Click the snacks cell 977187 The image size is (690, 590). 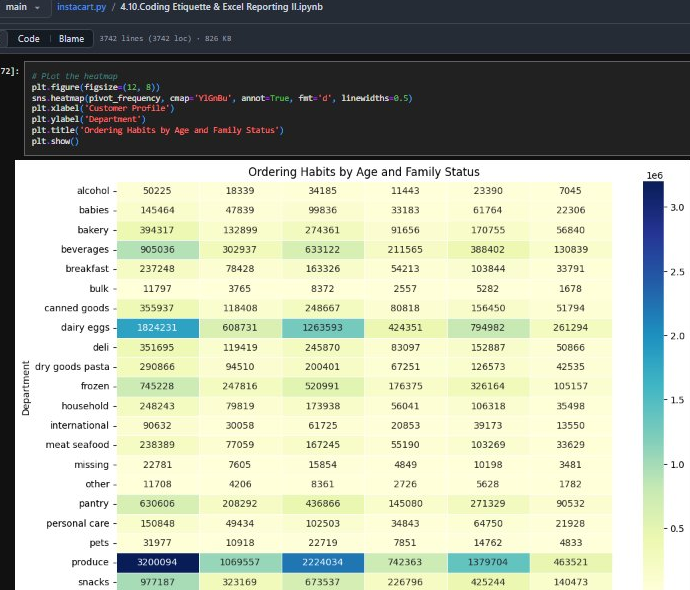[158, 582]
